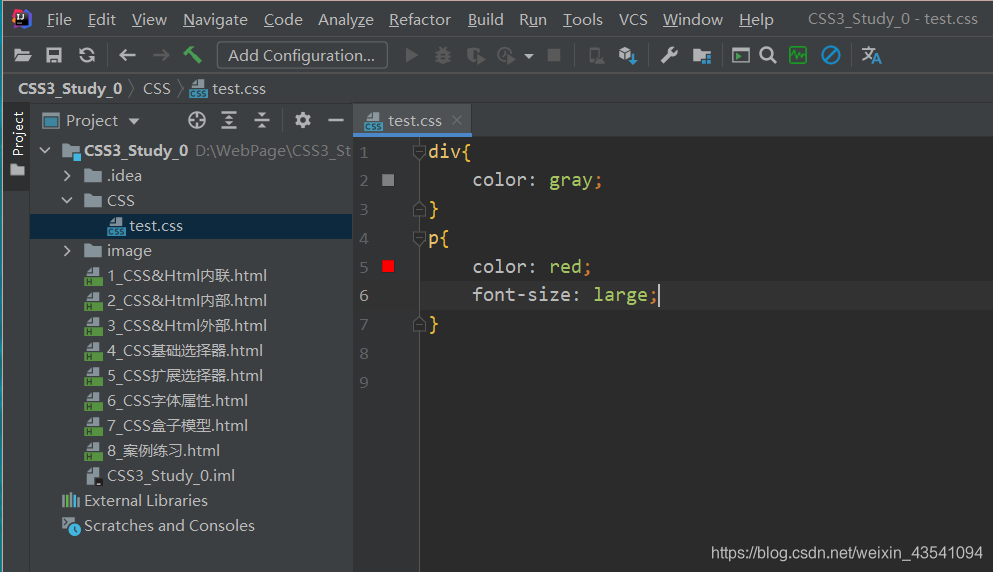Click the Debug bug icon
The image size is (993, 572).
tap(443, 56)
